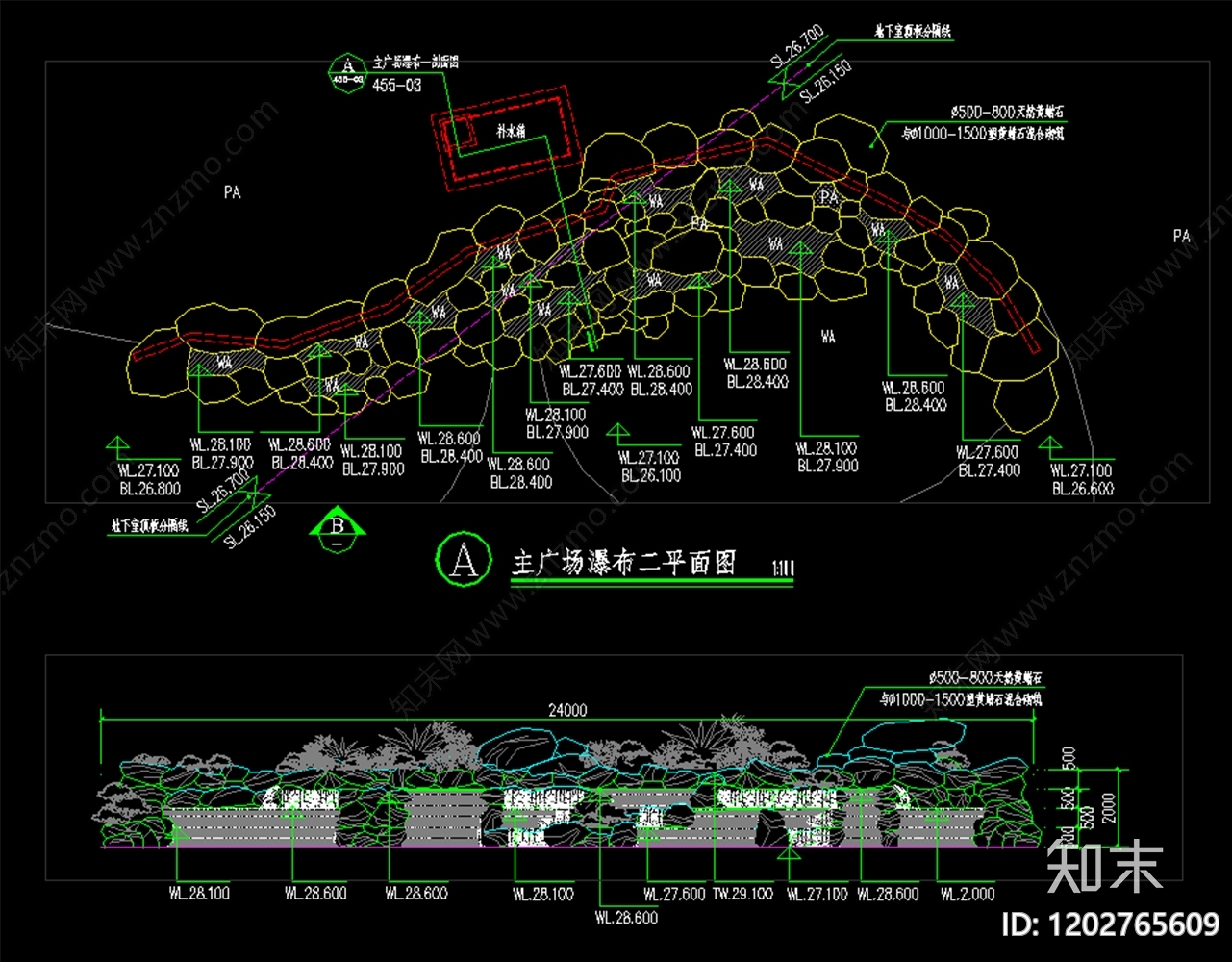Select the BL.26.800 level label

coord(150,488)
